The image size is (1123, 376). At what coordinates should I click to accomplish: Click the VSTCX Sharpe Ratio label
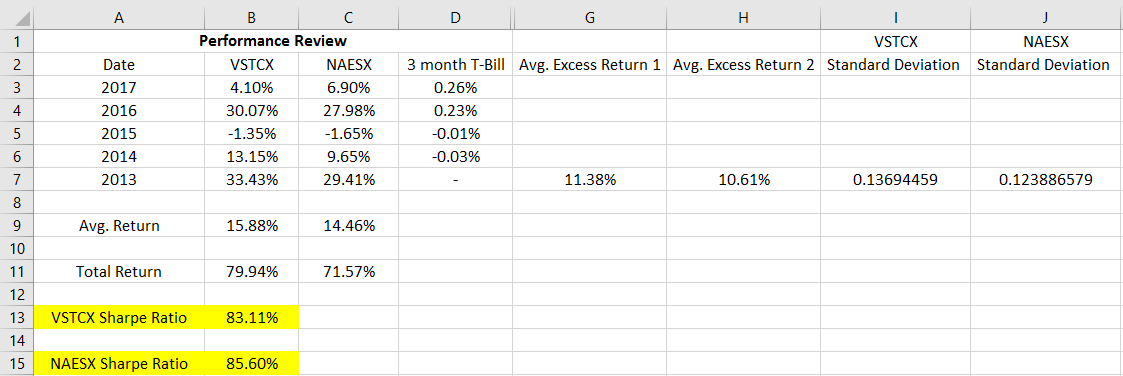119,318
